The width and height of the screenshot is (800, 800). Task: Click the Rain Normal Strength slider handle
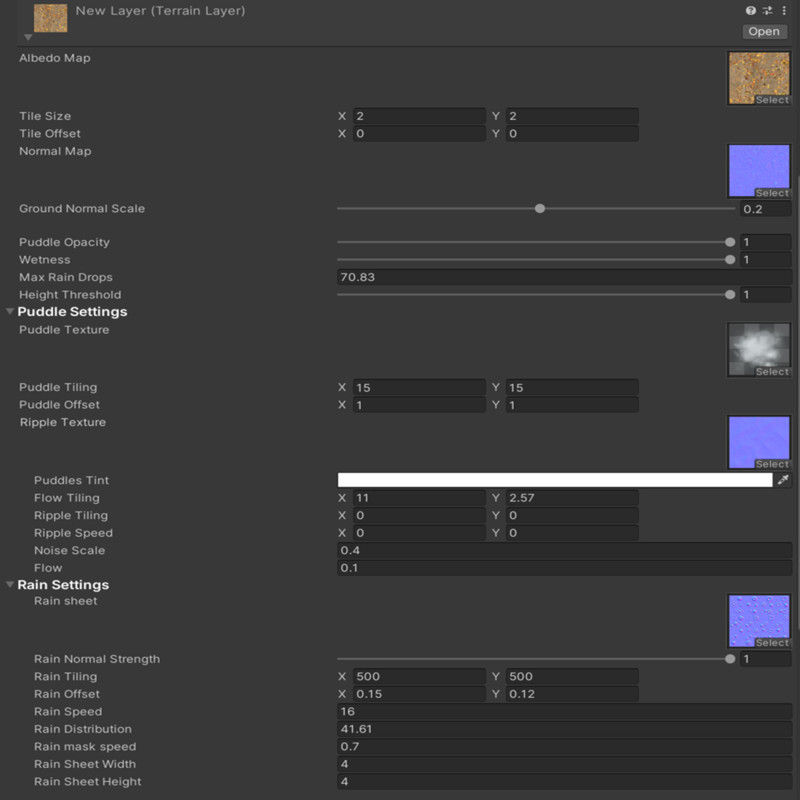coord(730,659)
